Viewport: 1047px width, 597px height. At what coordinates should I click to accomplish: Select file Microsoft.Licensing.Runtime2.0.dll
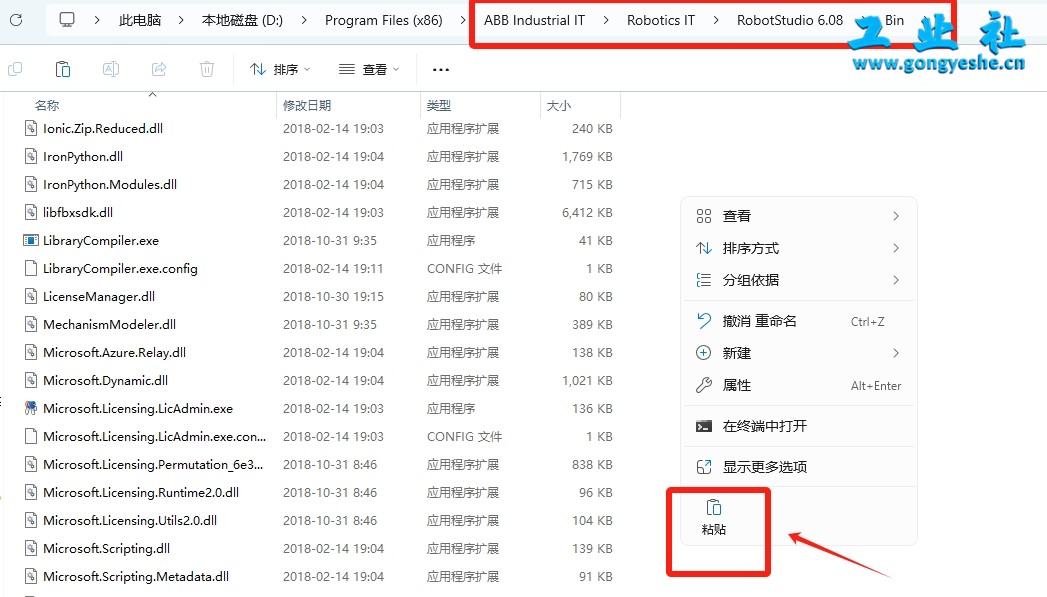click(141, 493)
